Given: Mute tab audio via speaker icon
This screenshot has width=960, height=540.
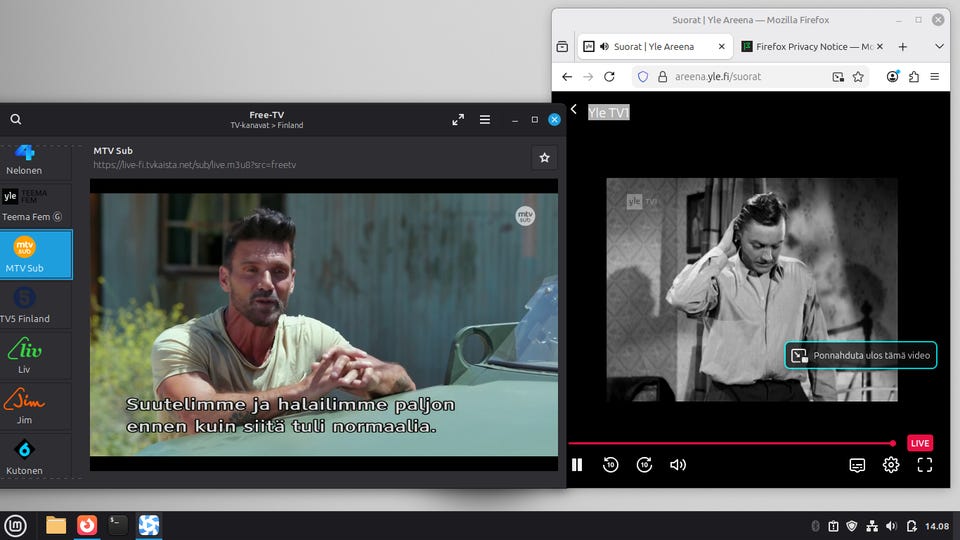Looking at the screenshot, I should click(x=604, y=47).
